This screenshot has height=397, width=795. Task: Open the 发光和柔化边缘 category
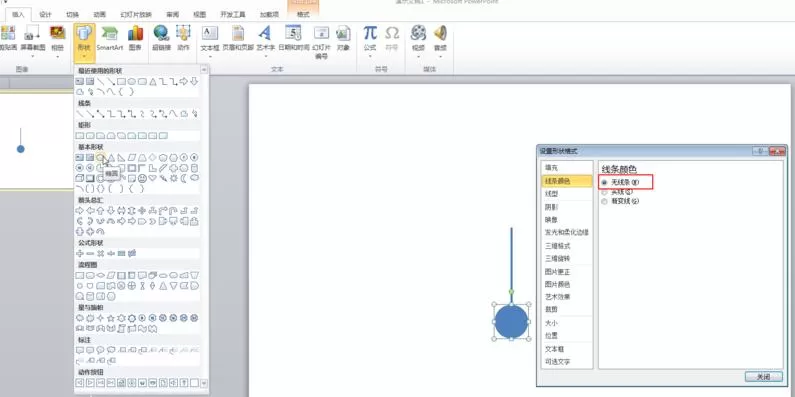(x=567, y=232)
